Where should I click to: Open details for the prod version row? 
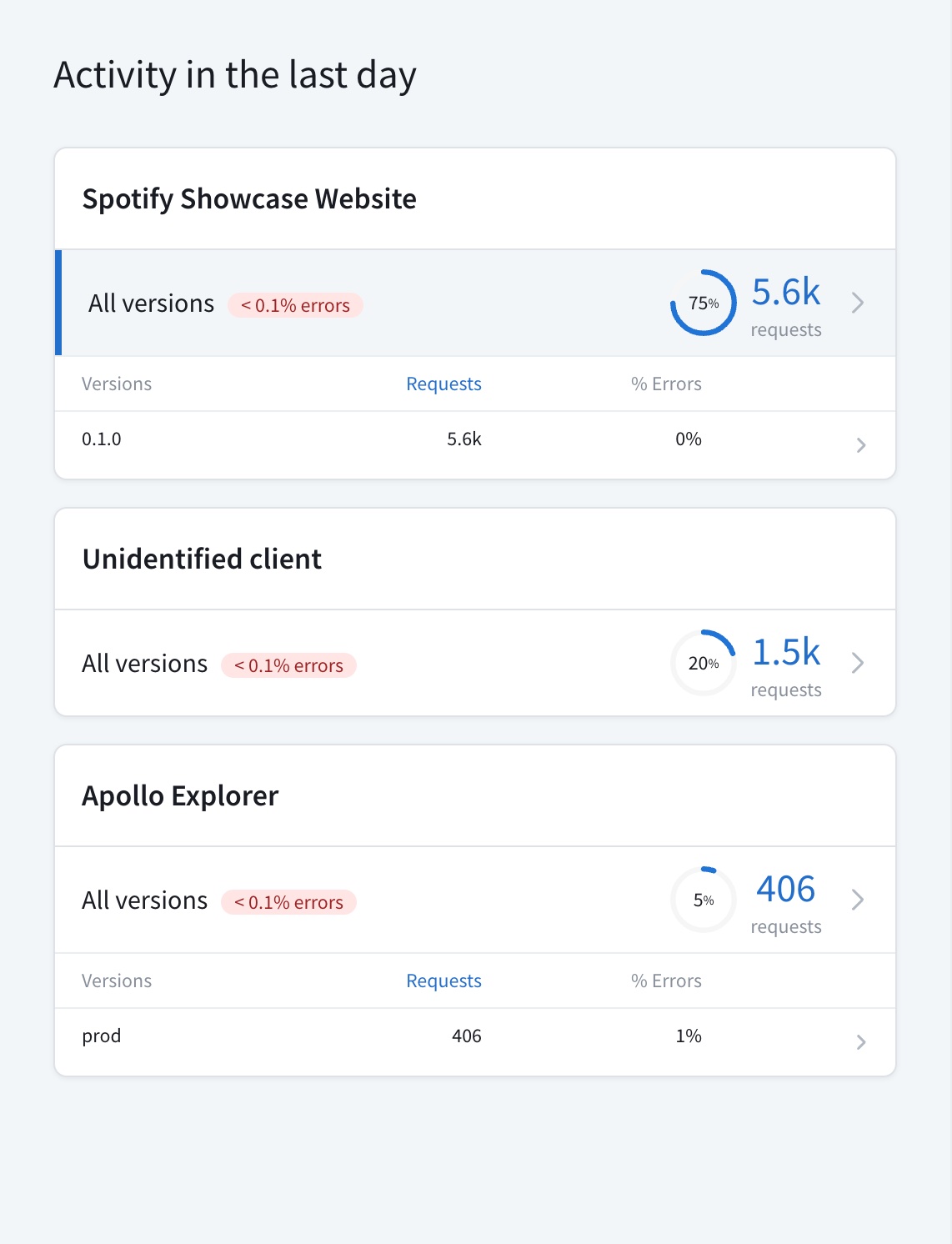click(x=860, y=1041)
